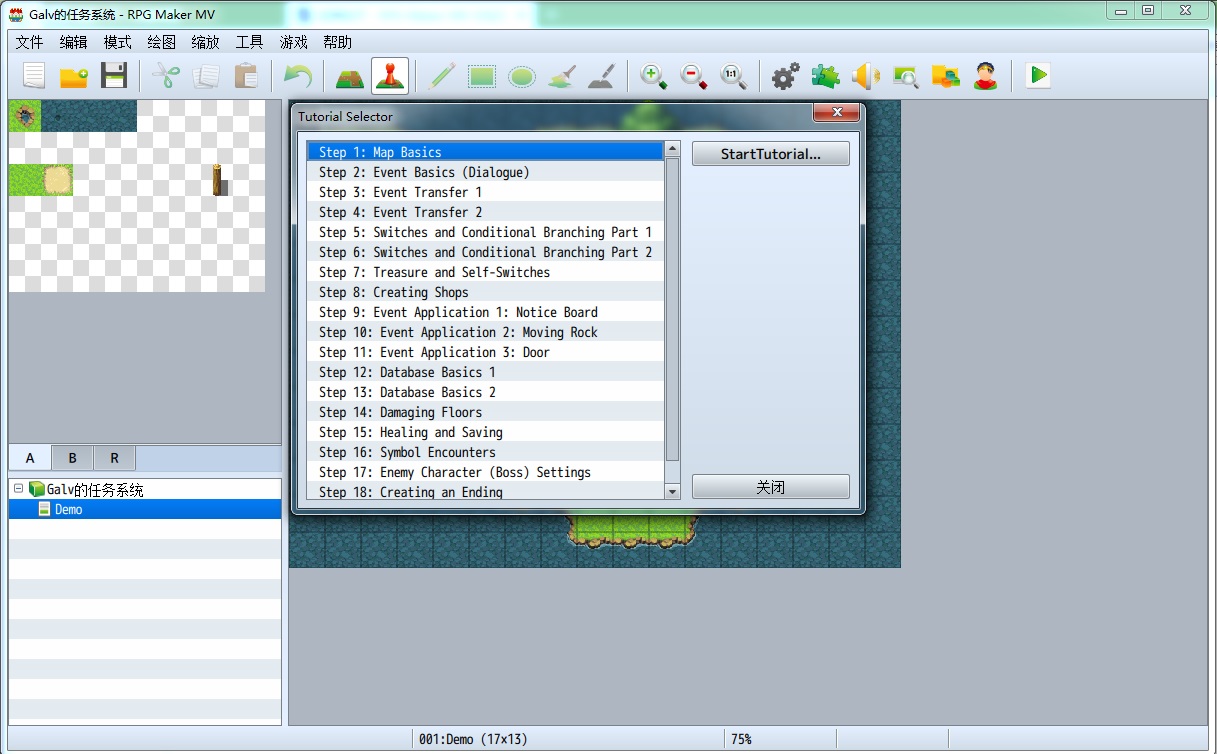Open the Character Generator icon

[x=986, y=76]
